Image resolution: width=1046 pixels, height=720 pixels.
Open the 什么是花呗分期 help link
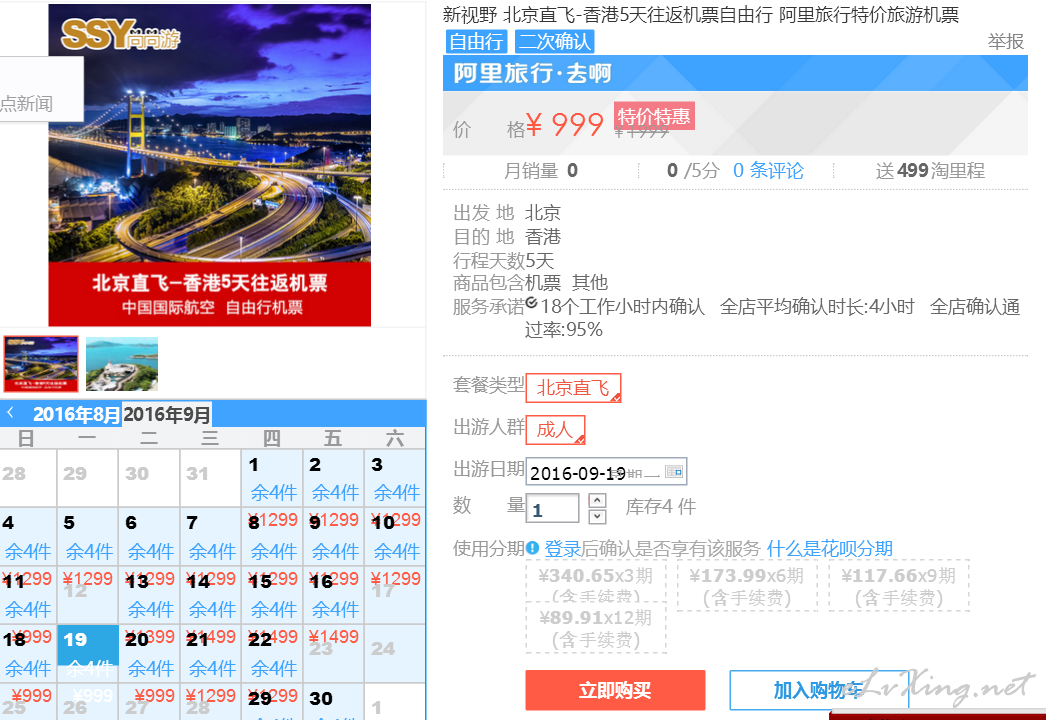tap(829, 549)
